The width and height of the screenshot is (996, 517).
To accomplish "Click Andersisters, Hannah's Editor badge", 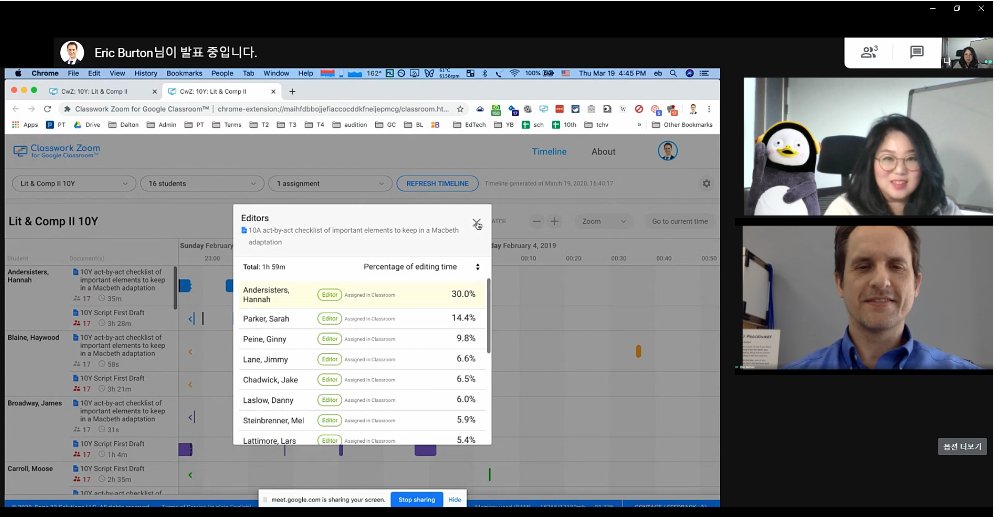I will [x=329, y=295].
